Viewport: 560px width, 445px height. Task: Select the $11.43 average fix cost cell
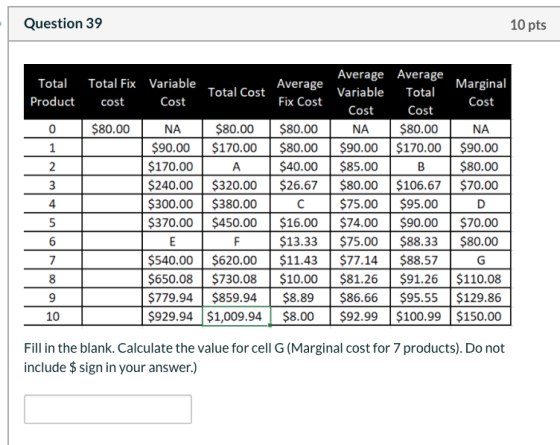pyautogui.click(x=301, y=260)
